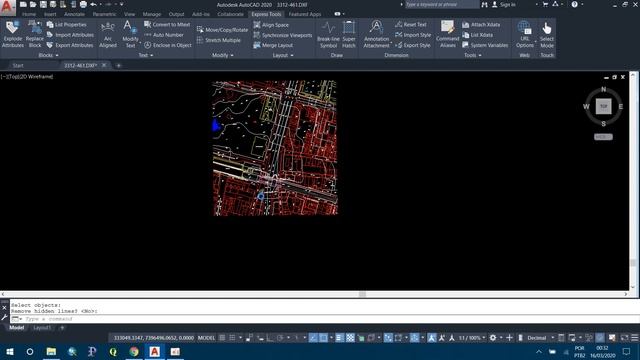The image size is (640, 360).
Task: Open the Command Aliases editor
Action: [447, 34]
